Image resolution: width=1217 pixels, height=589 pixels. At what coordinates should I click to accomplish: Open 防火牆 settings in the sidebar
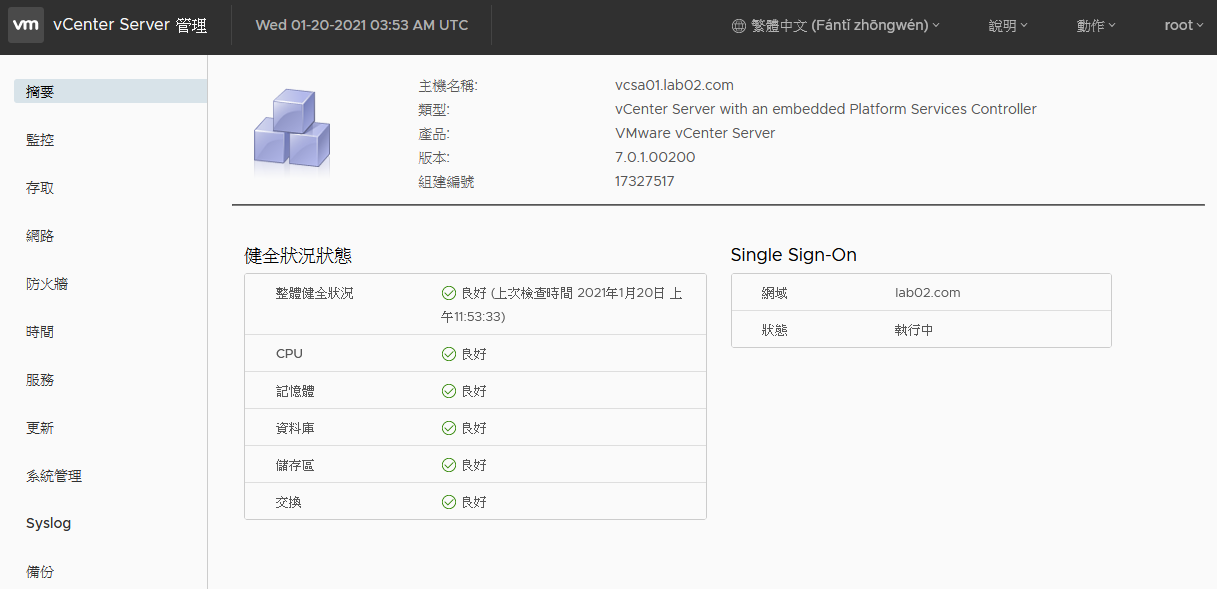(x=47, y=284)
